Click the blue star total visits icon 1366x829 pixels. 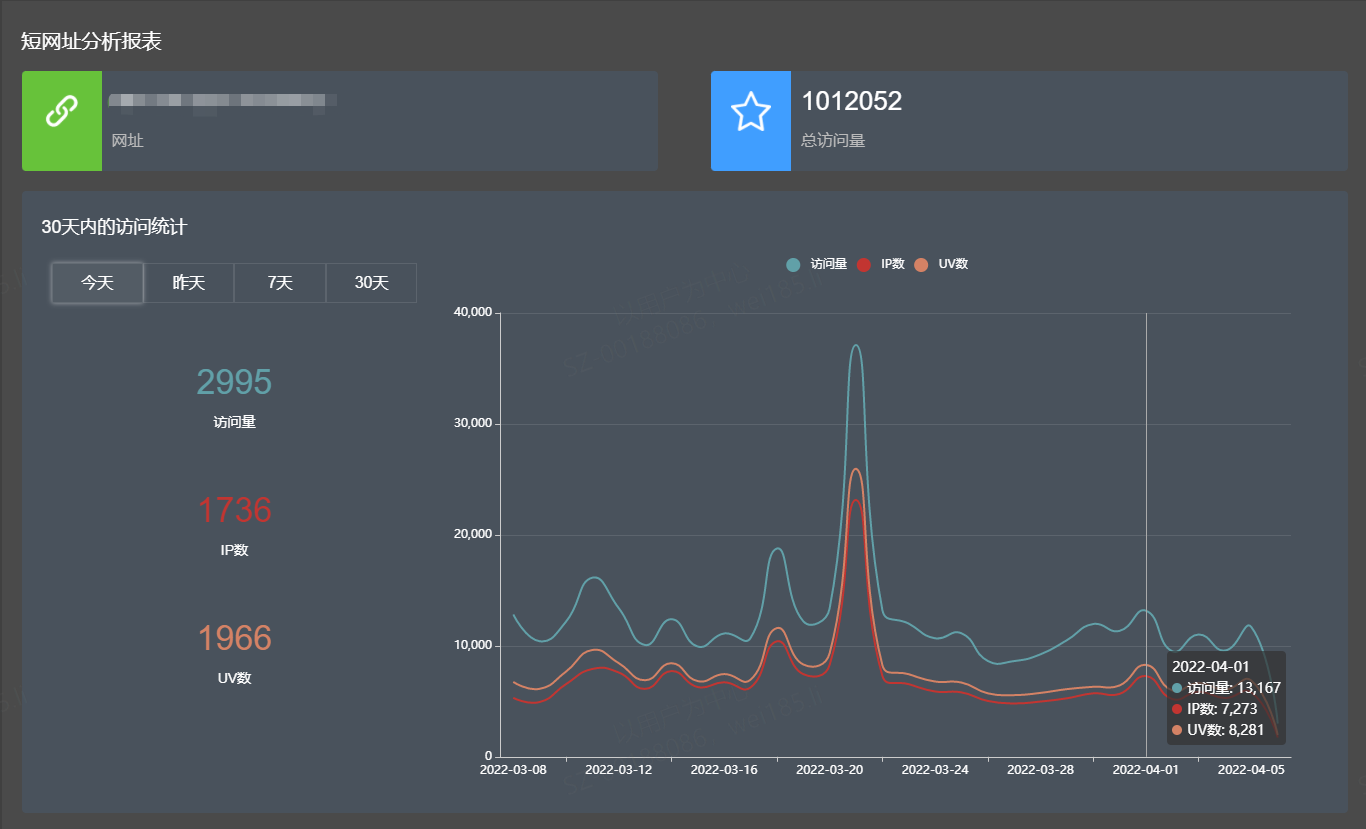(x=750, y=110)
